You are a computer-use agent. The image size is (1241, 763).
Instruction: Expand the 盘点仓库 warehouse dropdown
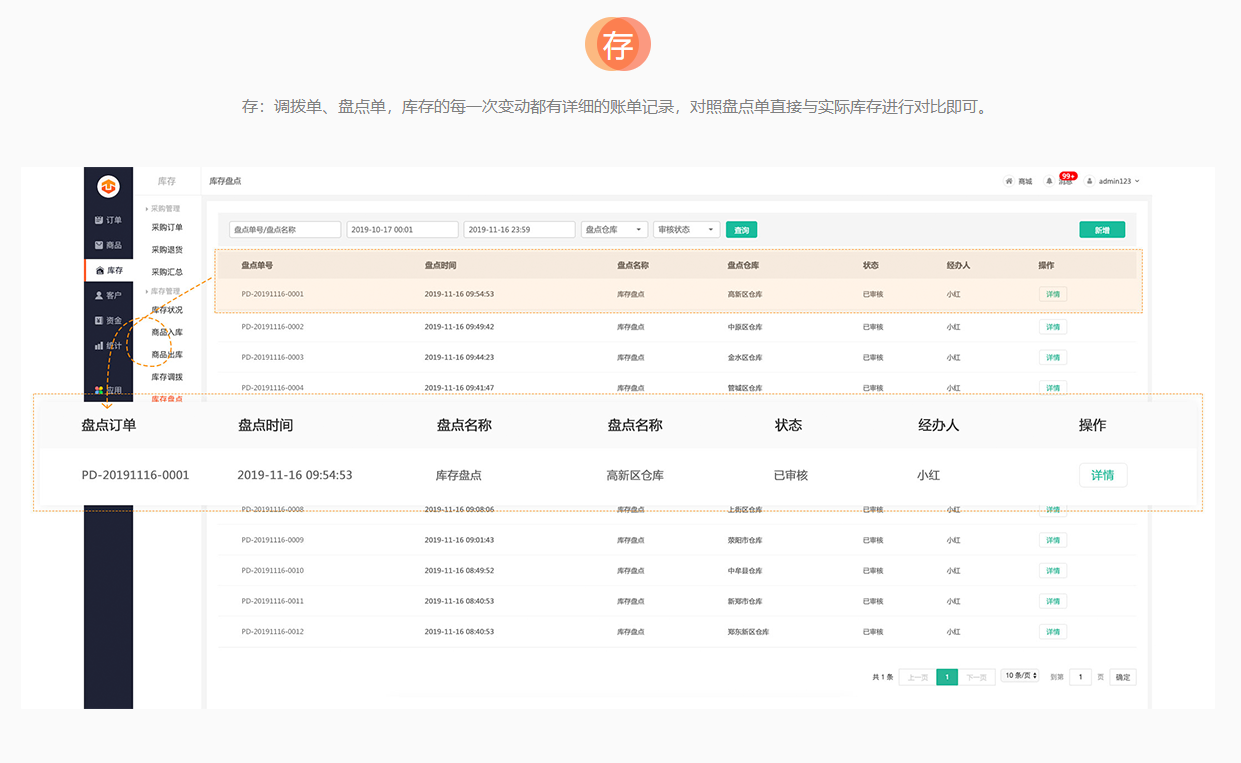(x=614, y=230)
